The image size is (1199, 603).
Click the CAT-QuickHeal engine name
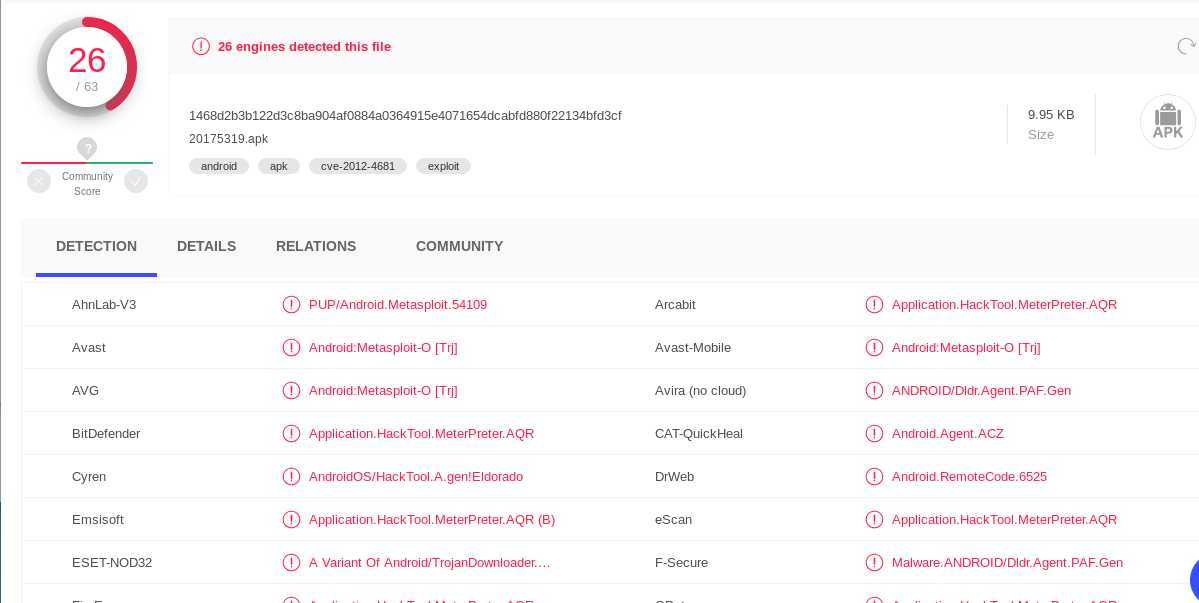699,433
